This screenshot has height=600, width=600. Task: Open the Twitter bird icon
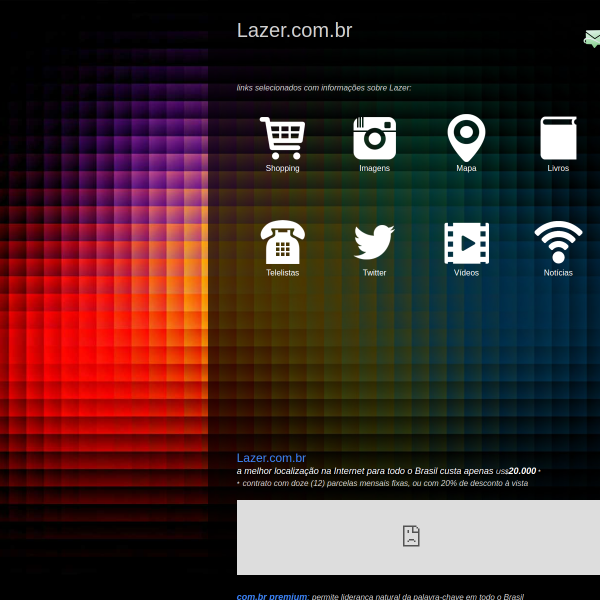(x=374, y=242)
